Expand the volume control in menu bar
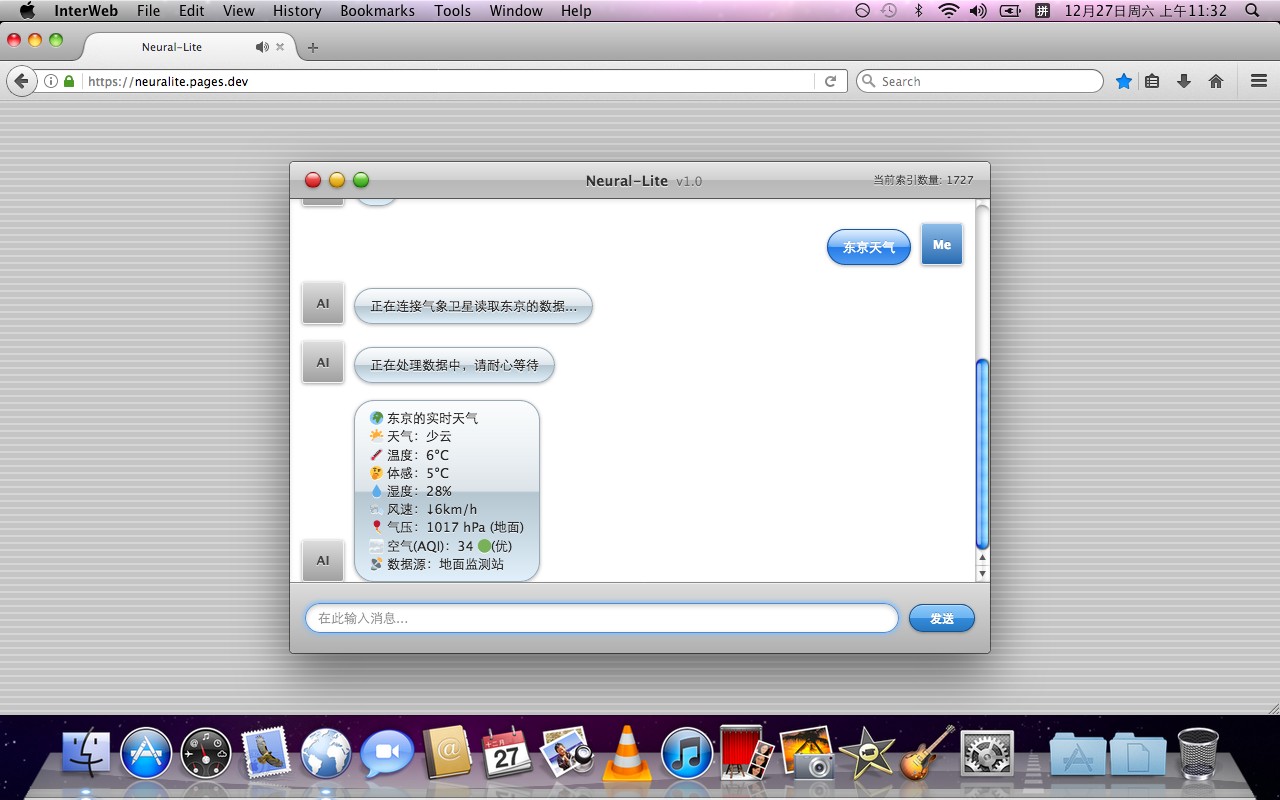The height and width of the screenshot is (800, 1280). (978, 11)
